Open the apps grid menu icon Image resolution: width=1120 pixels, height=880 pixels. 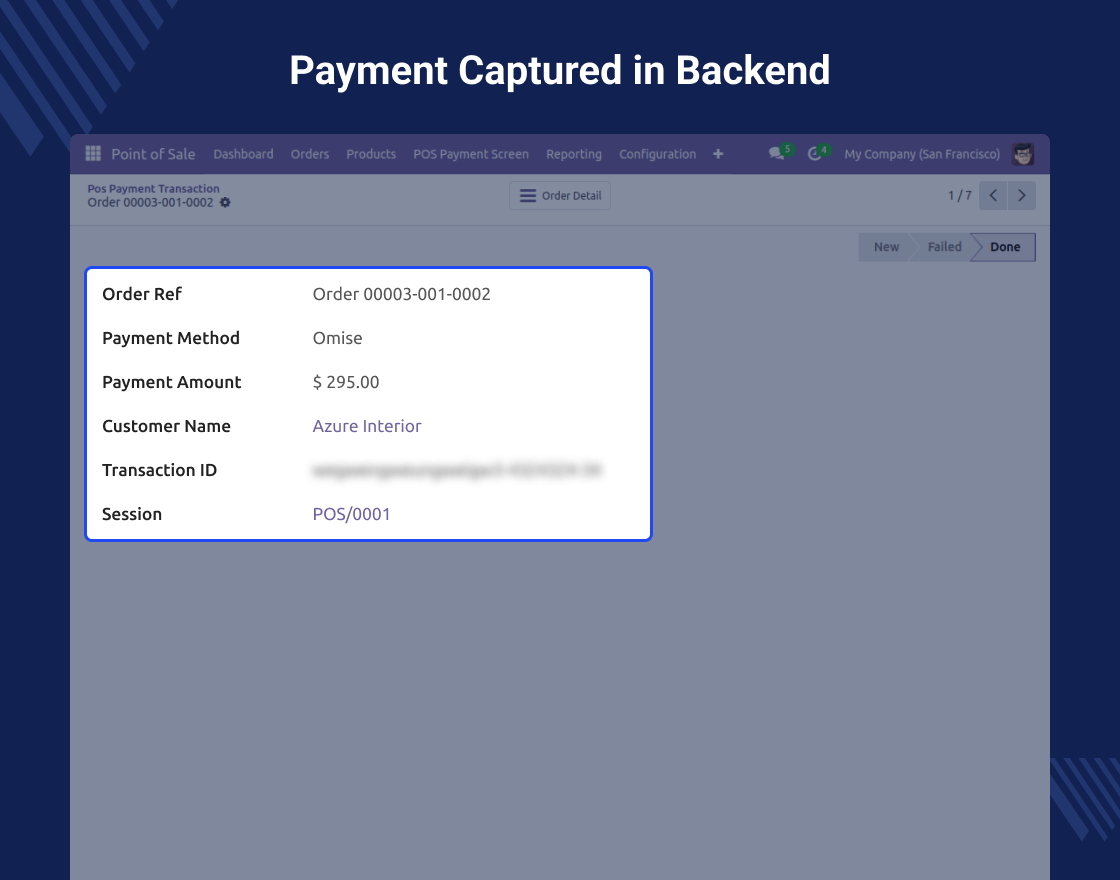pos(93,154)
